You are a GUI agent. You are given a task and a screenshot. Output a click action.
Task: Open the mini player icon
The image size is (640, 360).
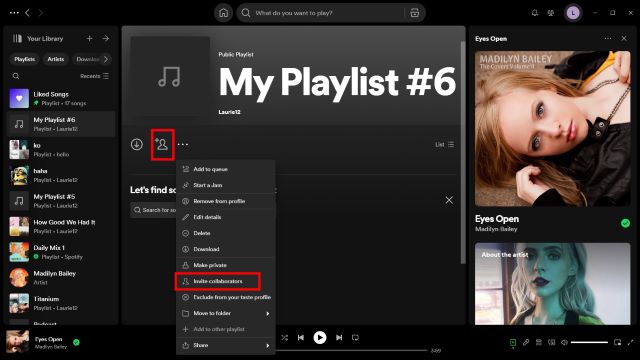coord(618,342)
